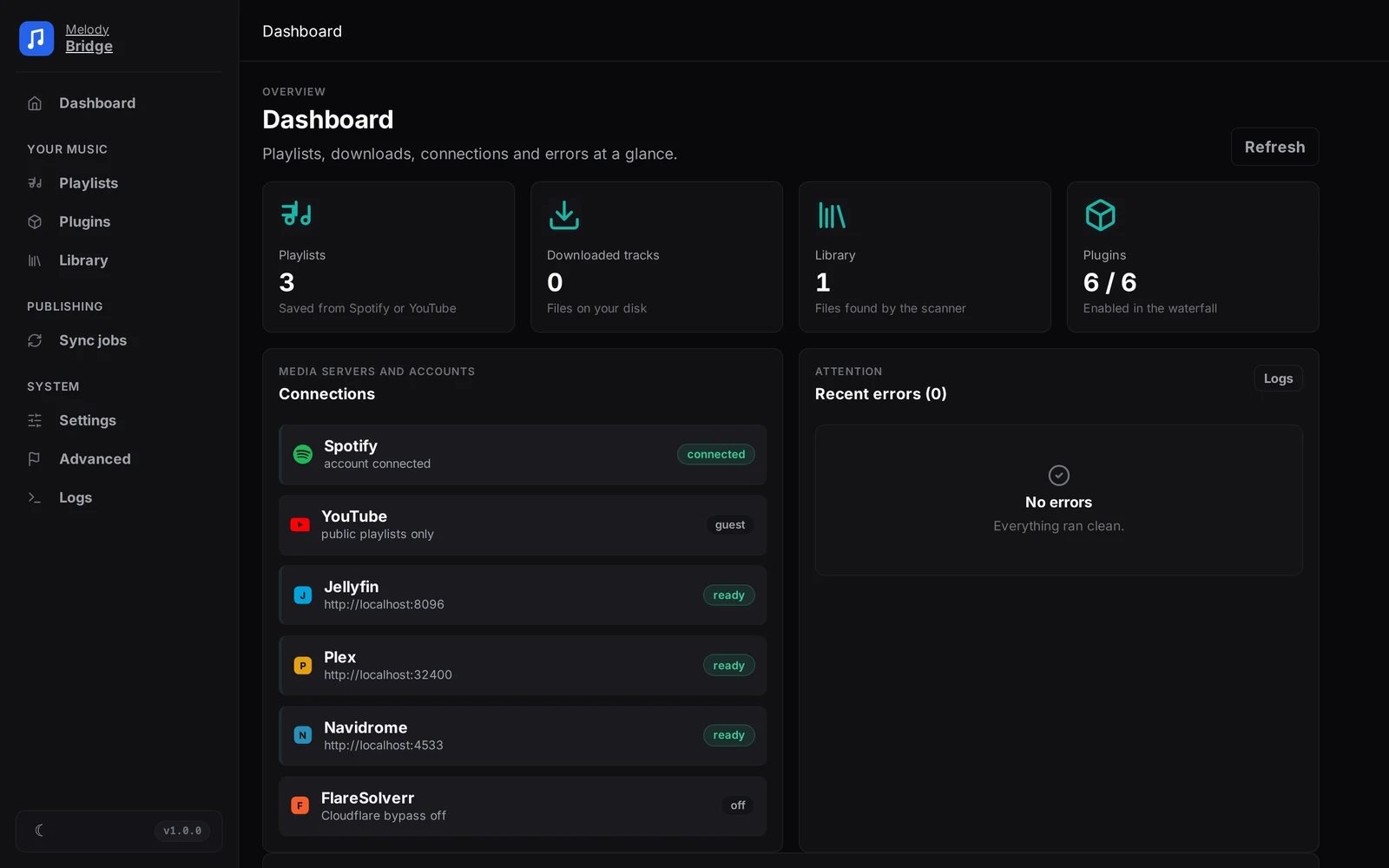Click the Playlists icon in sidebar
Viewport: 1389px width, 868px height.
click(35, 183)
